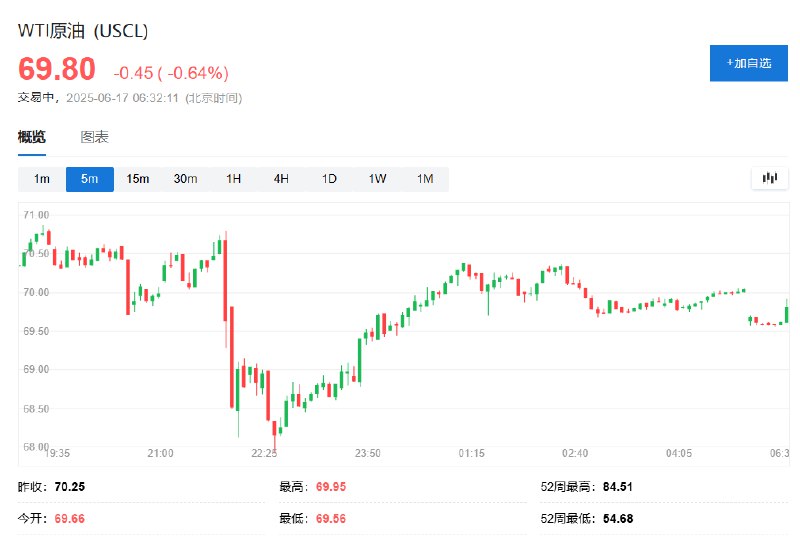
Task: Click the WTI原油 (USCL) title
Action: tap(83, 31)
